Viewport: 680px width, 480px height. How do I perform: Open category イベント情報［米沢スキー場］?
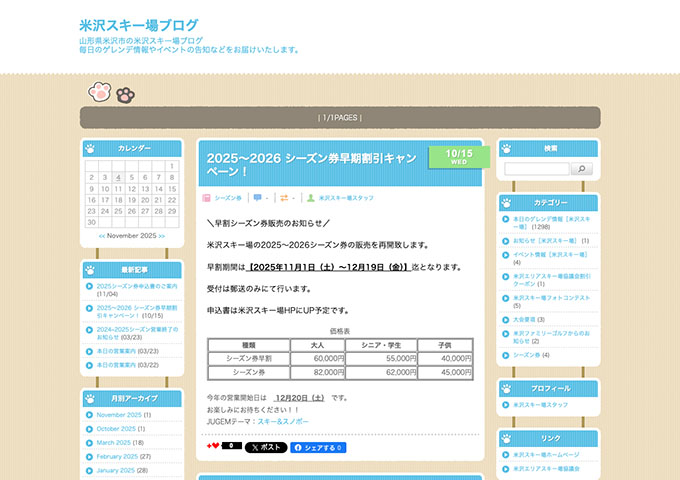(550, 255)
